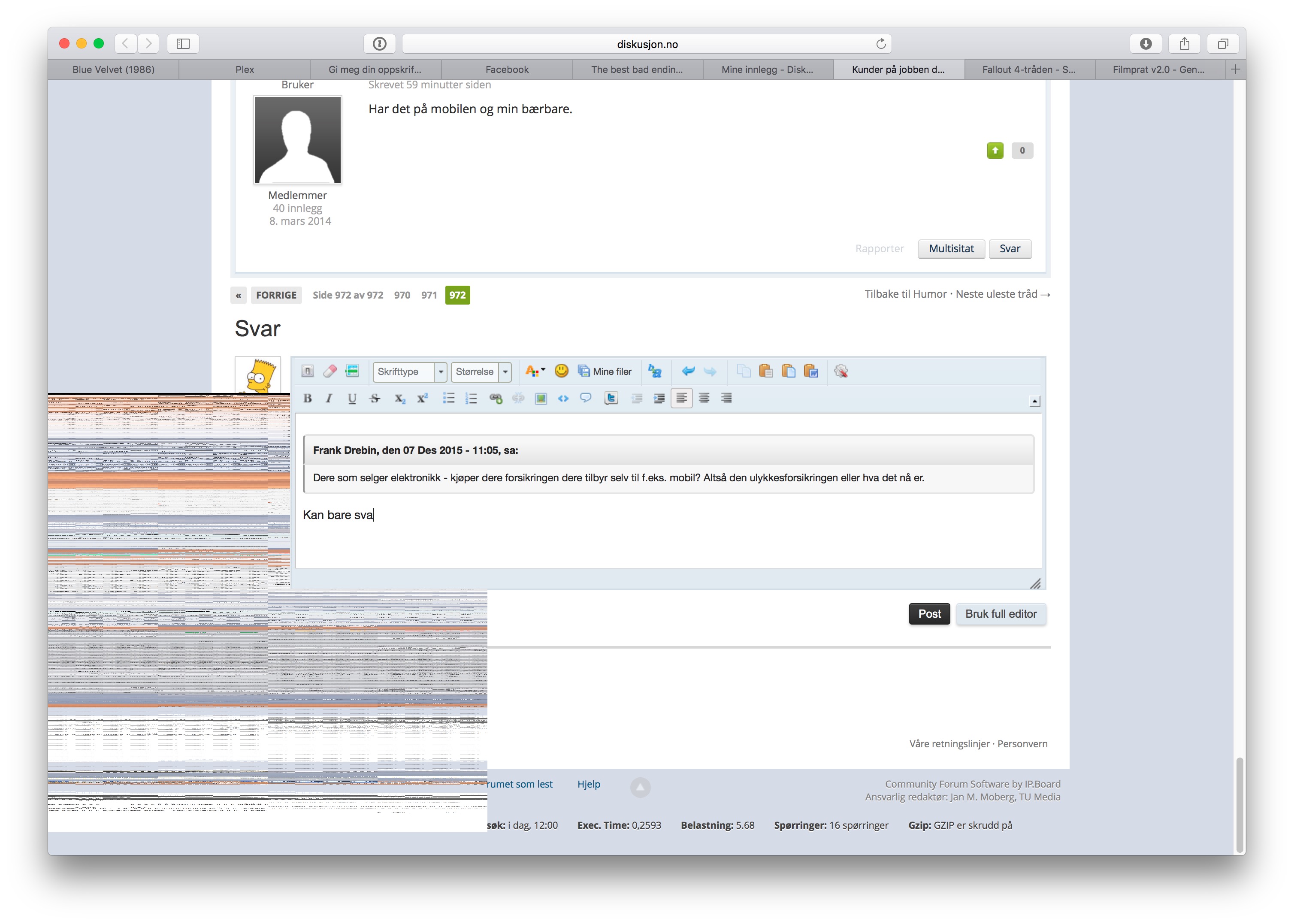The width and height of the screenshot is (1294, 924).
Task: Toggle the BBCode source mode icon
Action: click(307, 371)
